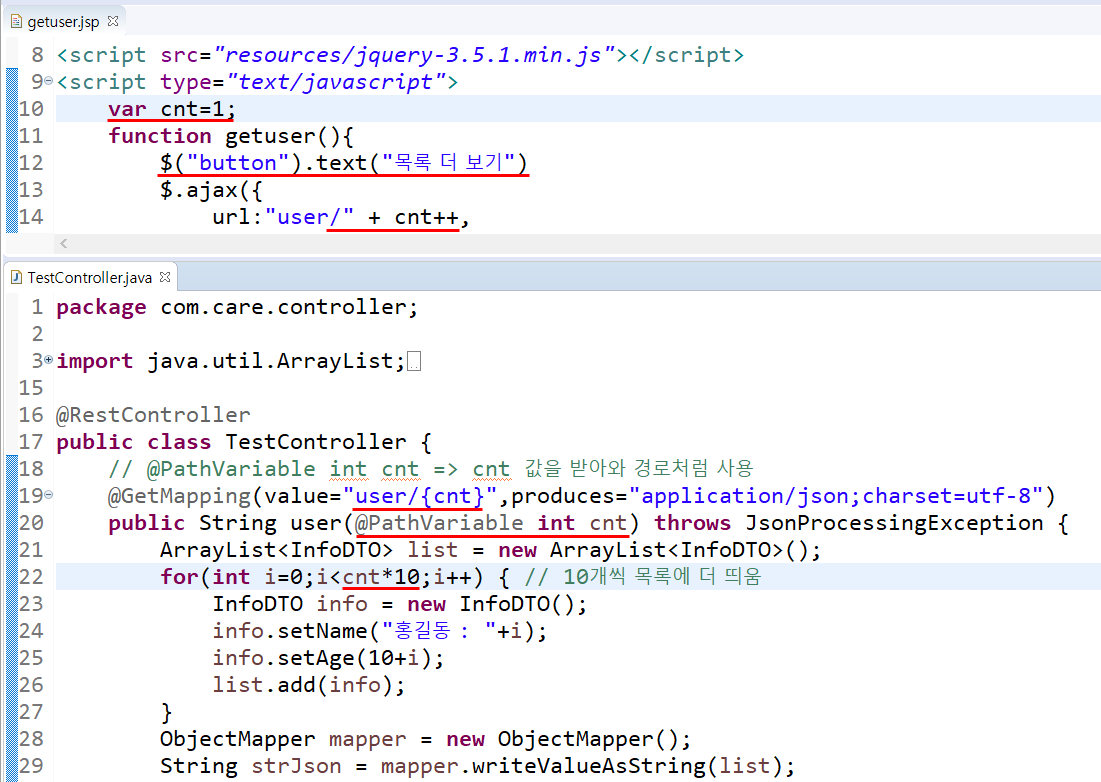
Task: Click the folded import placeholder box after ArrayList
Action: [x=414, y=362]
